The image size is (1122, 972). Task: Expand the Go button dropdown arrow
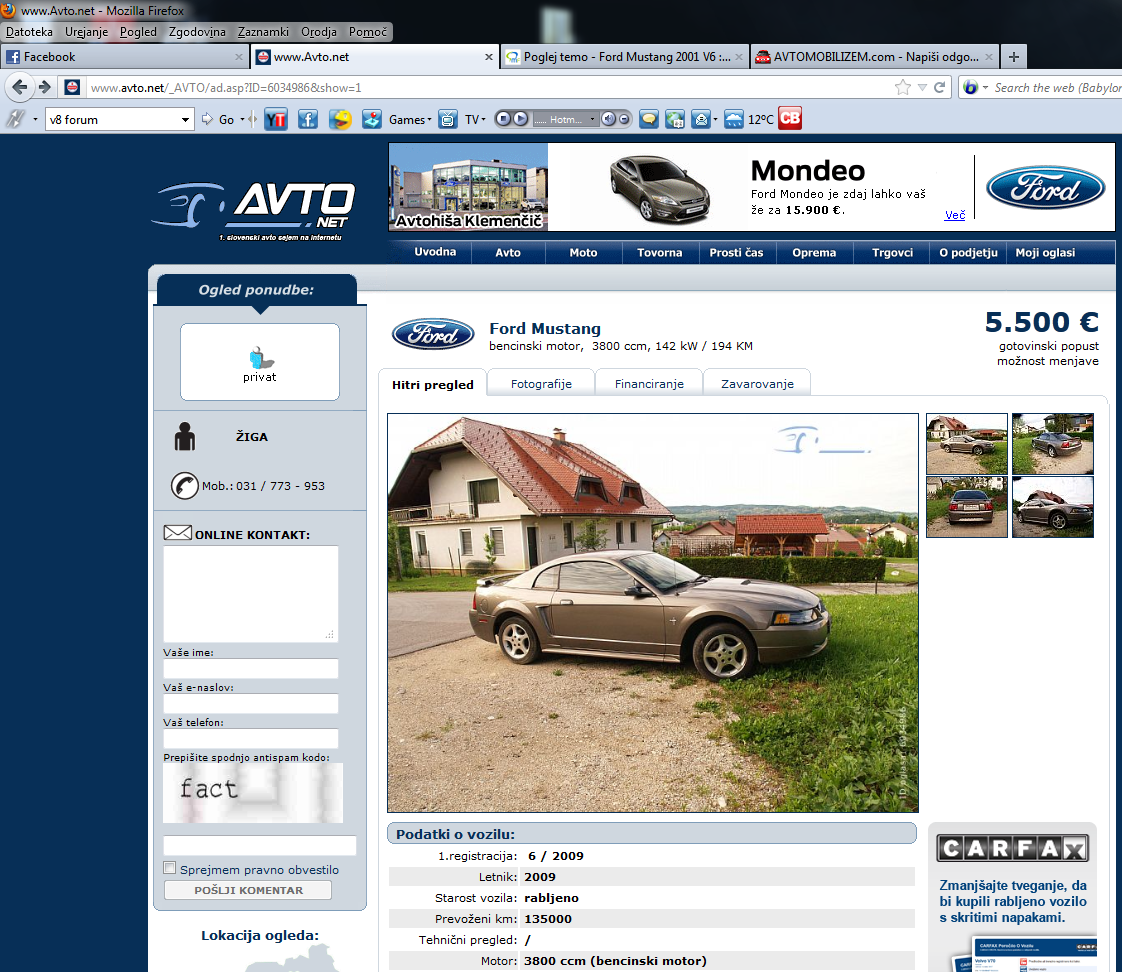point(243,120)
